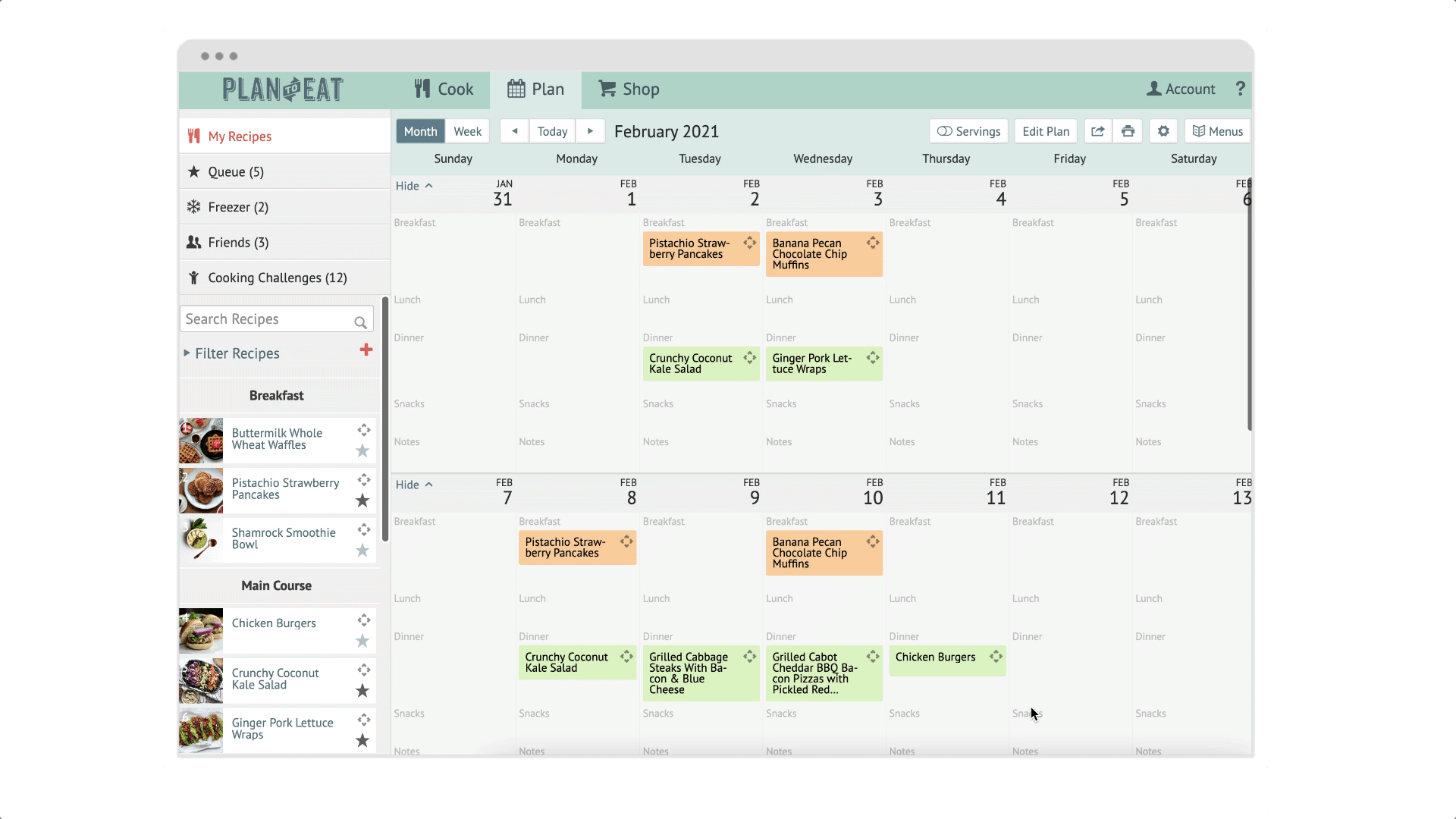
Task: Click the export/share icon in planner
Action: (x=1097, y=131)
